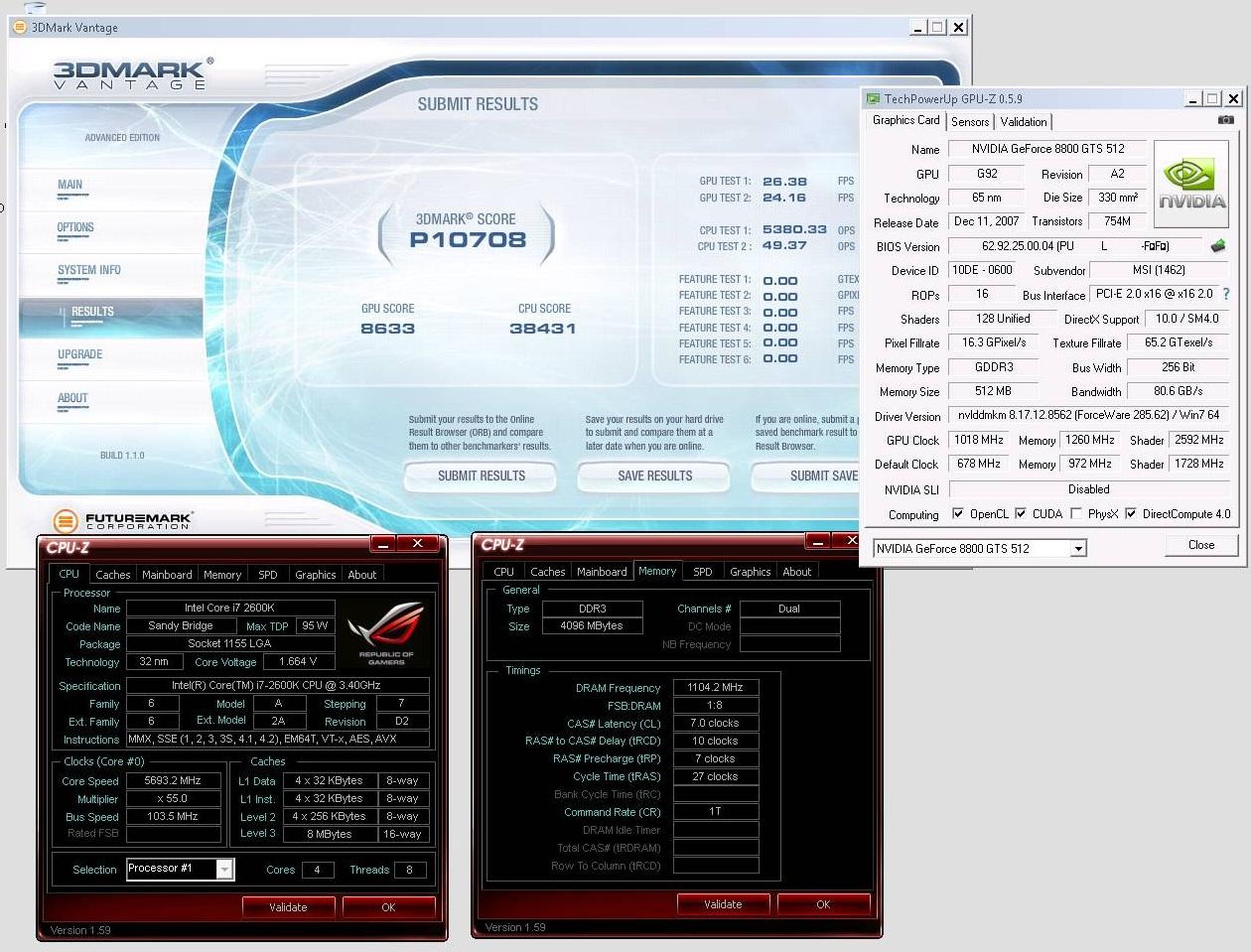Click the Futuremark Corporation logo
Image resolution: width=1251 pixels, height=952 pixels.
pos(123,520)
